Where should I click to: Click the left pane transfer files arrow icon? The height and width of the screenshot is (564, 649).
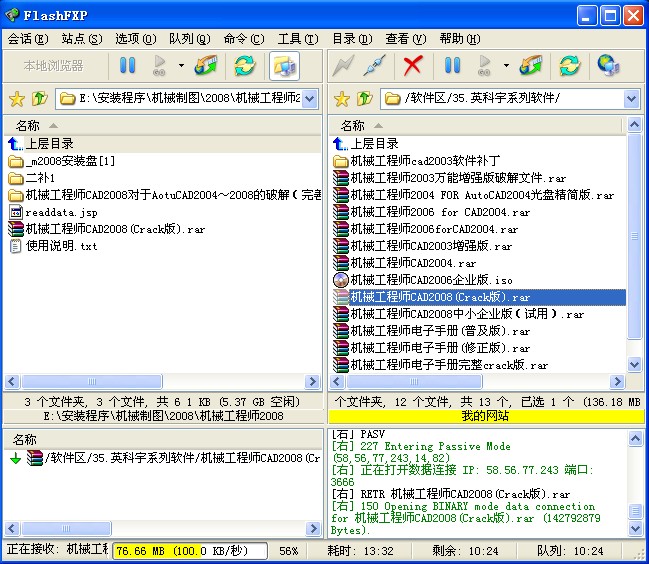206,65
